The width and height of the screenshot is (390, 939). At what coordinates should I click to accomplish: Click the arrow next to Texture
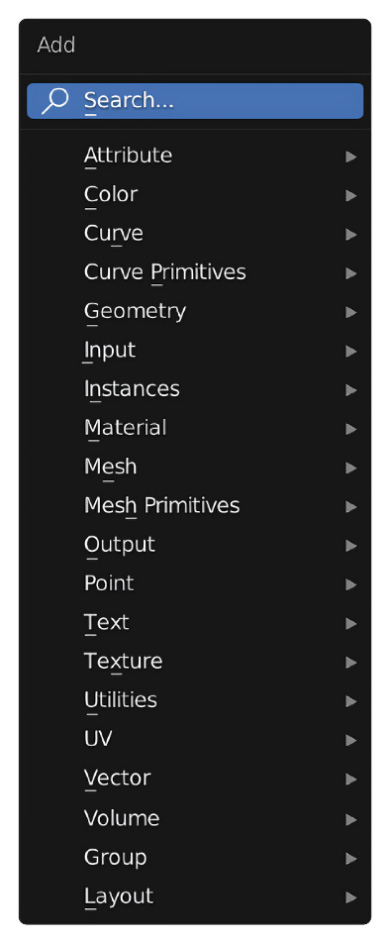[x=351, y=662]
